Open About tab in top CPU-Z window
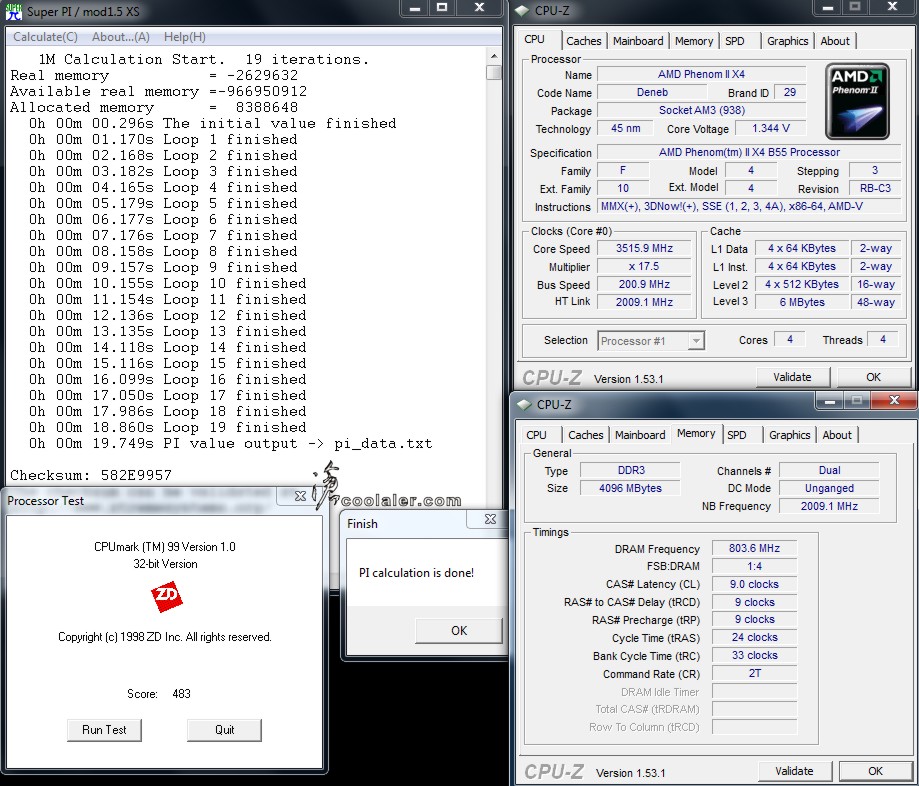 [835, 41]
